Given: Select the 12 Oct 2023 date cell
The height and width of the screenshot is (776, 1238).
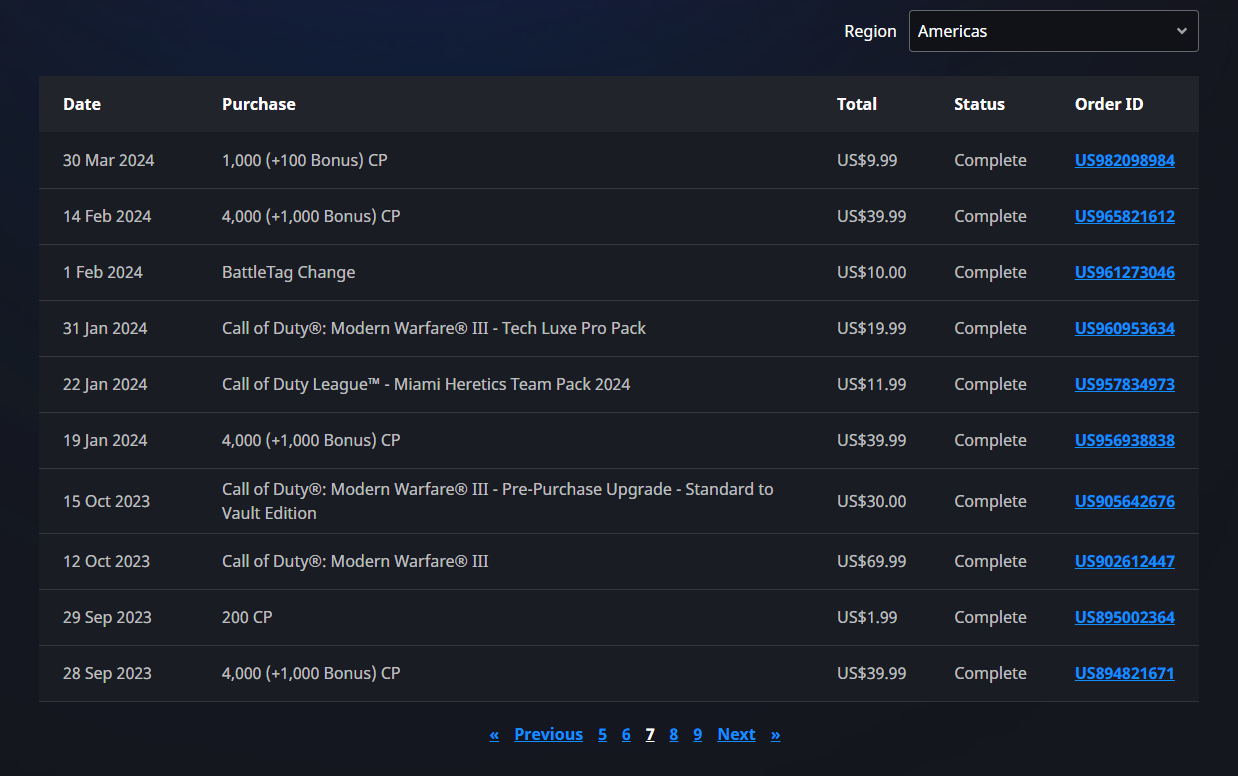Looking at the screenshot, I should tap(106, 561).
